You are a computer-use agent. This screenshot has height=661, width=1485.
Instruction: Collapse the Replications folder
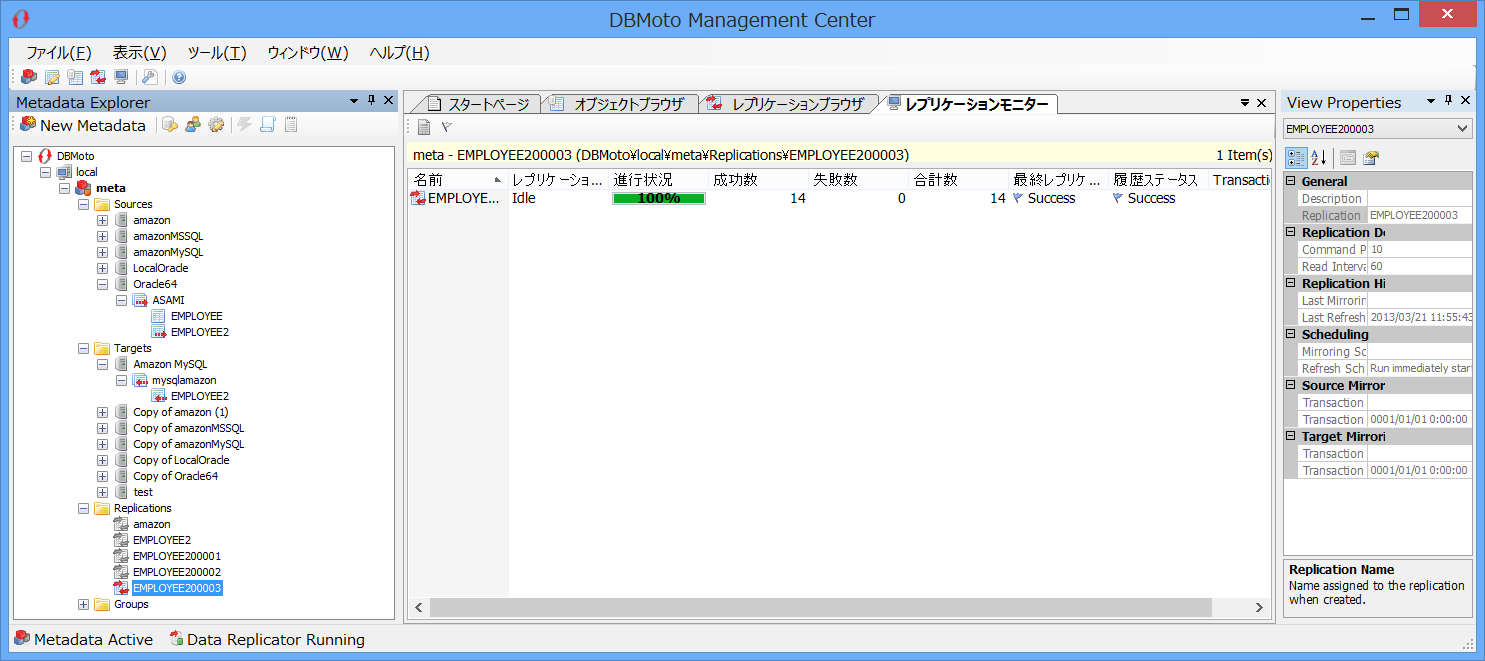click(83, 508)
